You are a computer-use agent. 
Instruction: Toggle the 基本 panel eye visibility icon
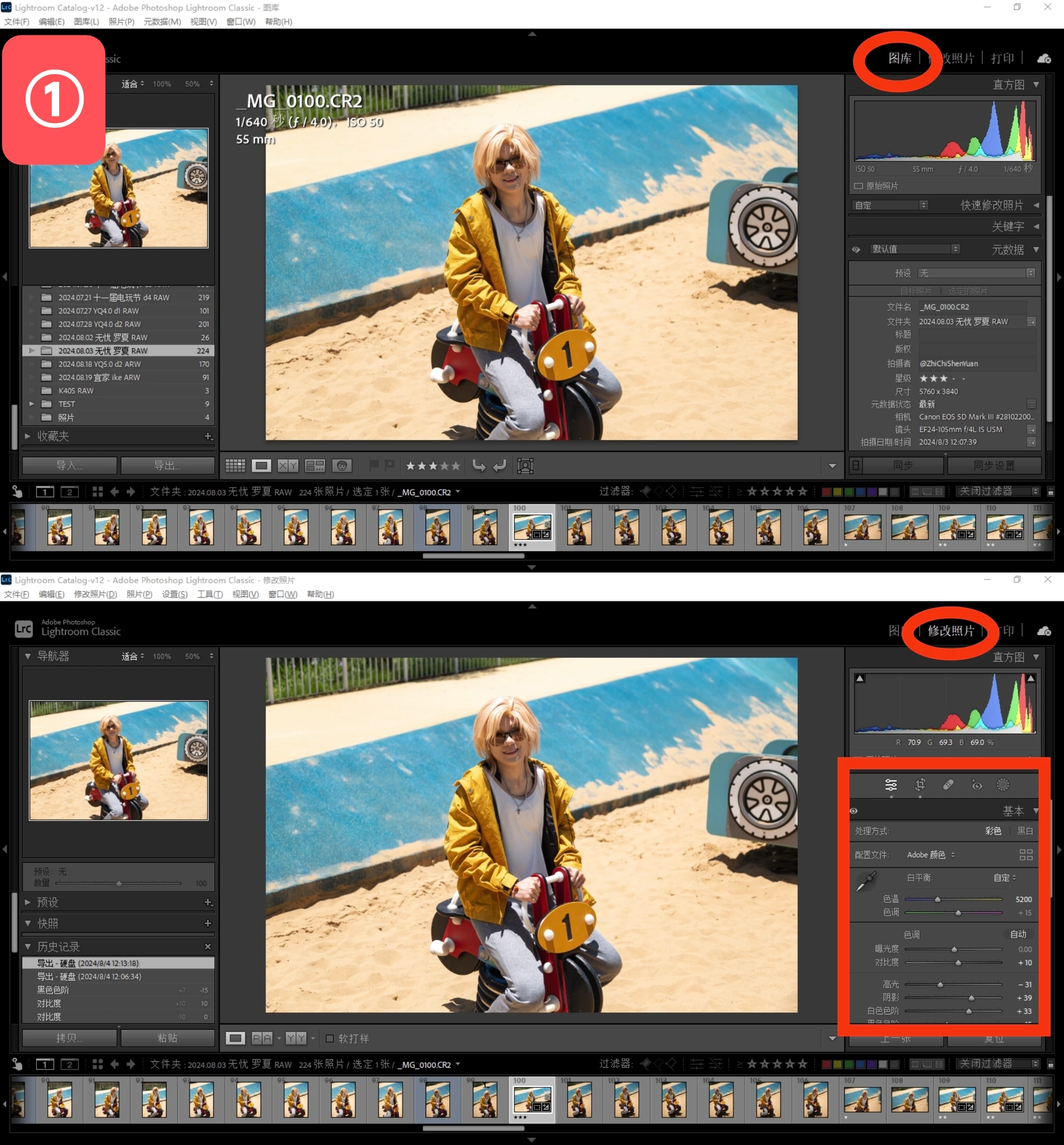854,811
